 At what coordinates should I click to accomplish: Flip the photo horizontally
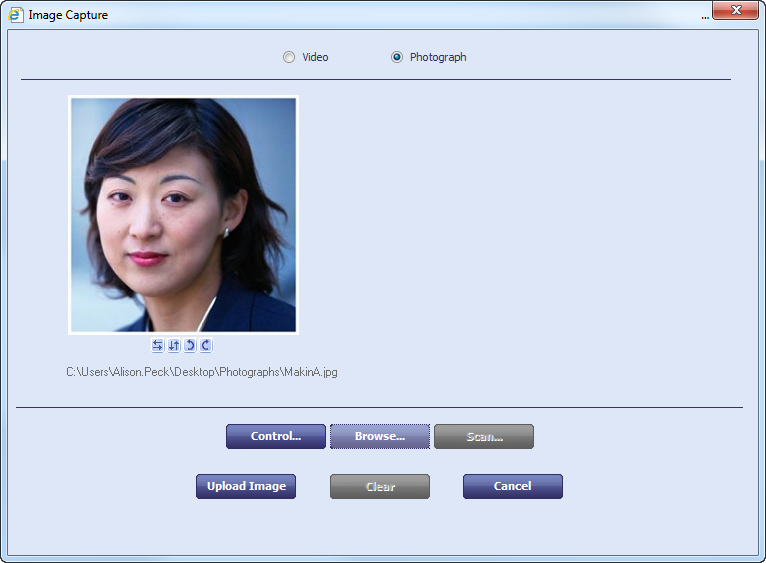click(x=157, y=345)
